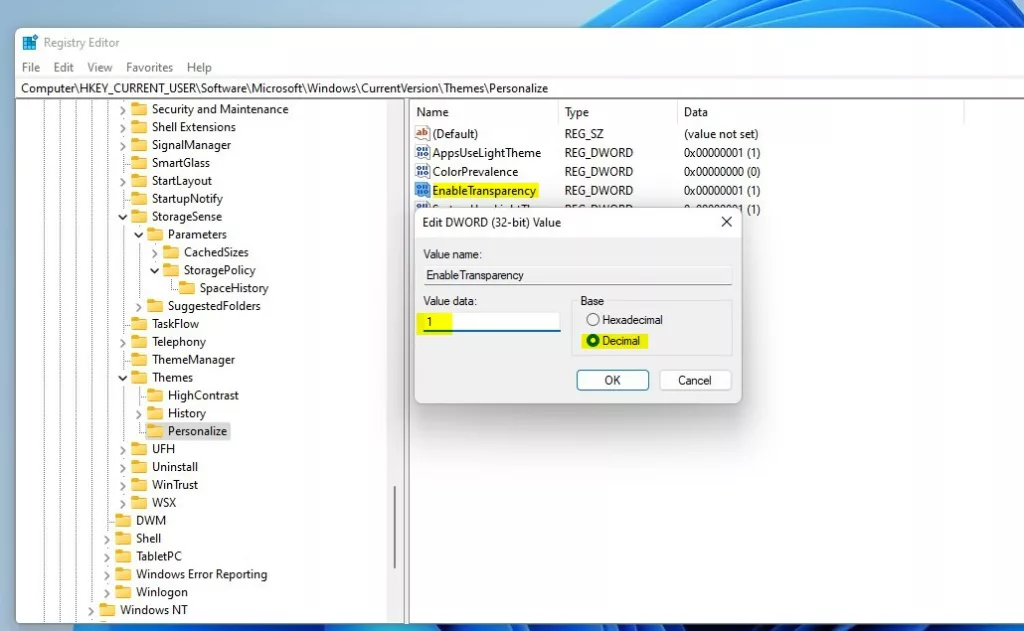Open the Edit menu
The height and width of the screenshot is (631, 1024).
pyautogui.click(x=63, y=67)
